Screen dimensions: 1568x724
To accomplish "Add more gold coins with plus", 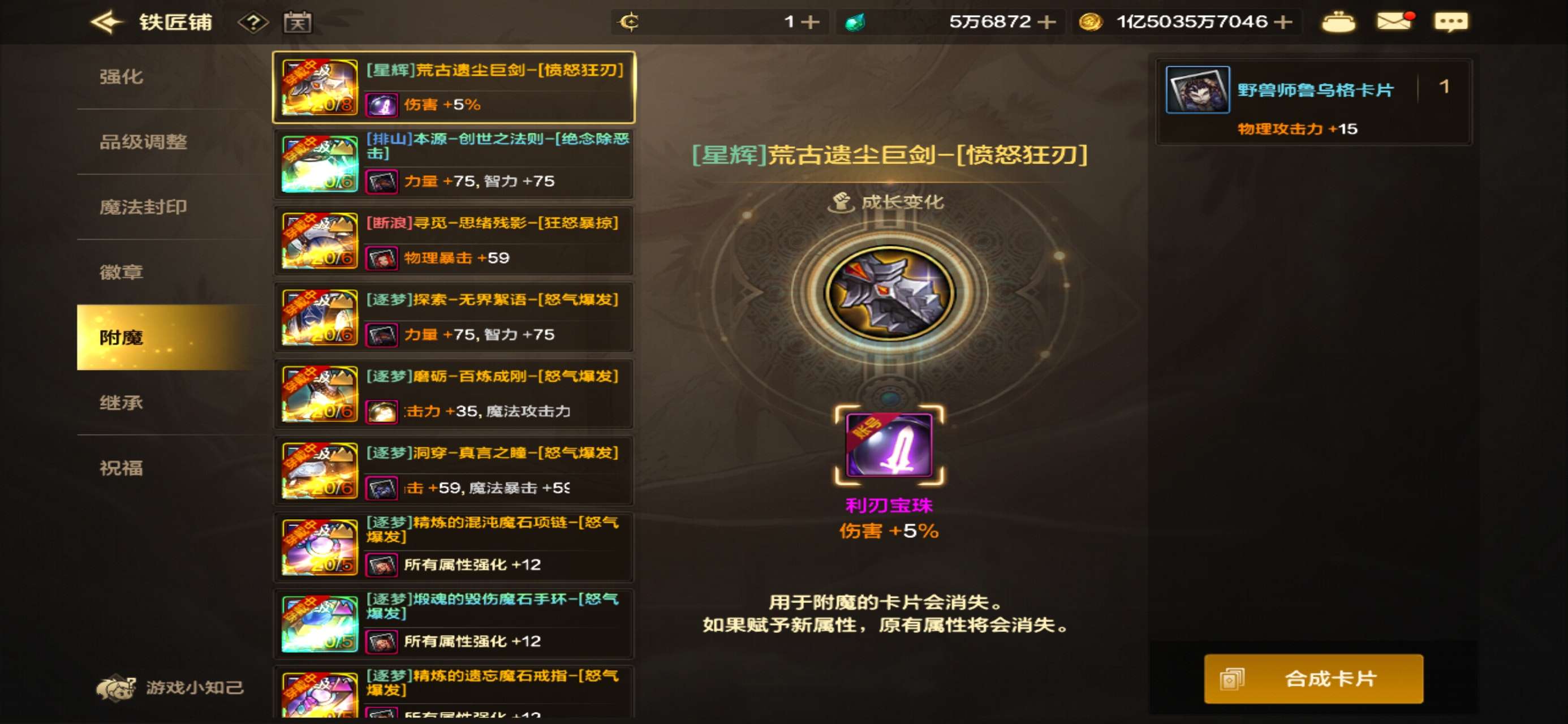I will [x=1283, y=22].
